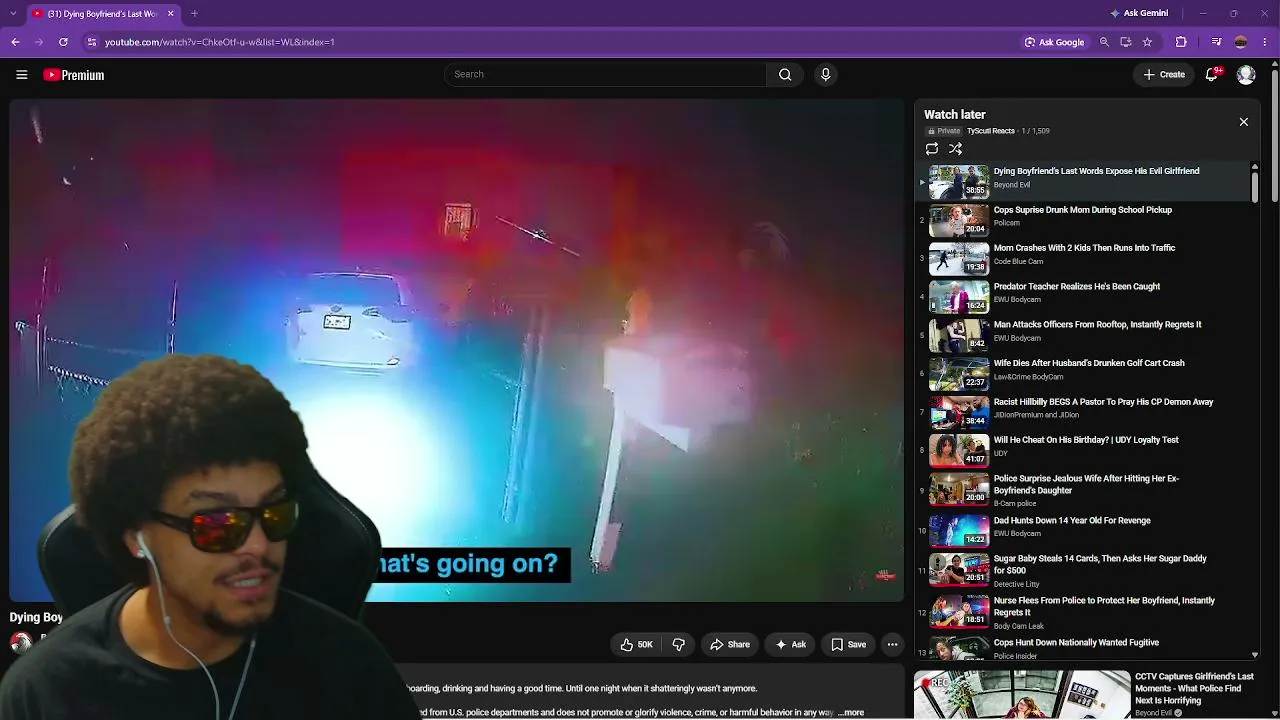The image size is (1280, 720).
Task: Open the Ask Google lens button
Action: [x=1055, y=42]
